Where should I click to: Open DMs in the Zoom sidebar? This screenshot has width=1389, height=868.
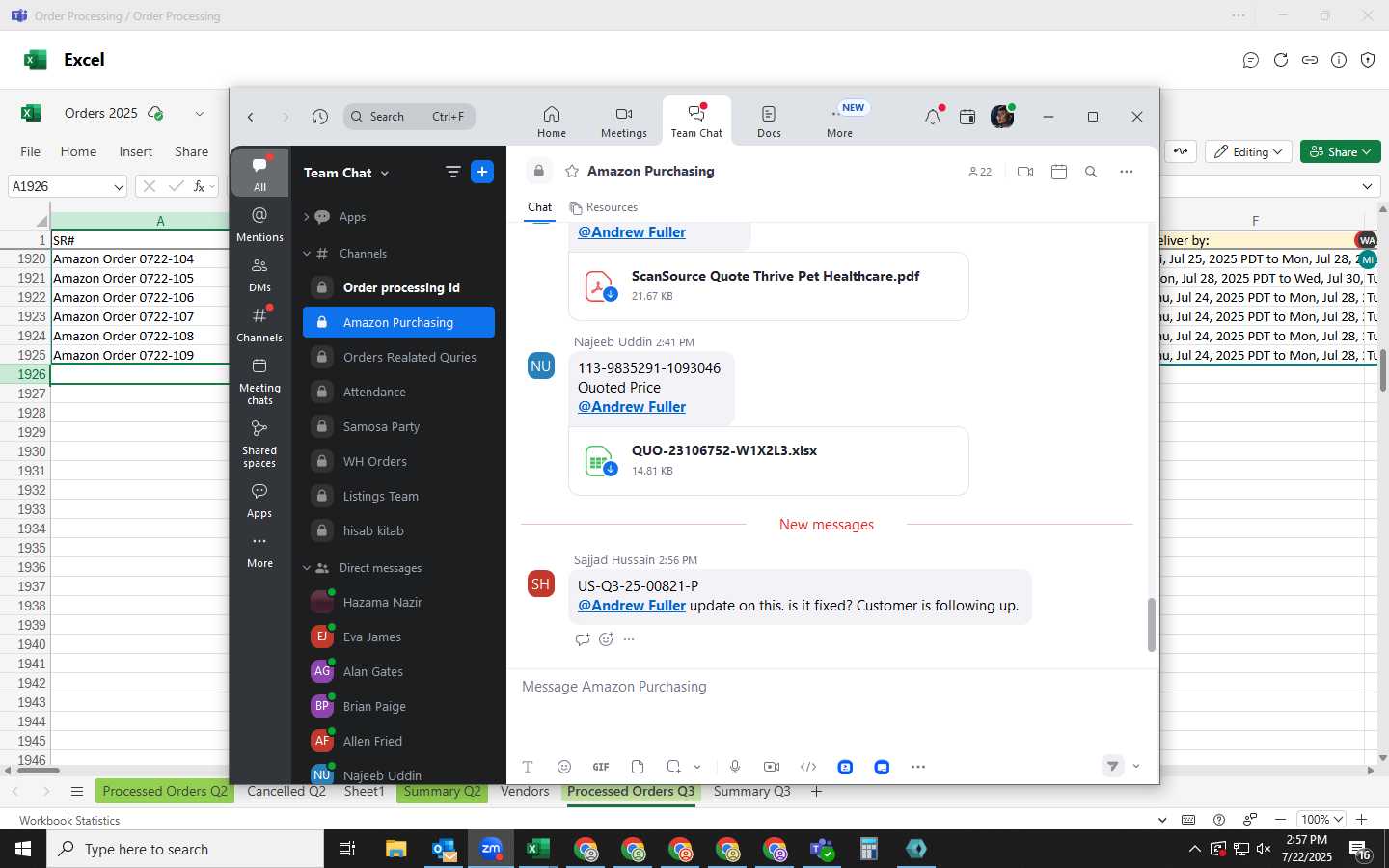(259, 274)
